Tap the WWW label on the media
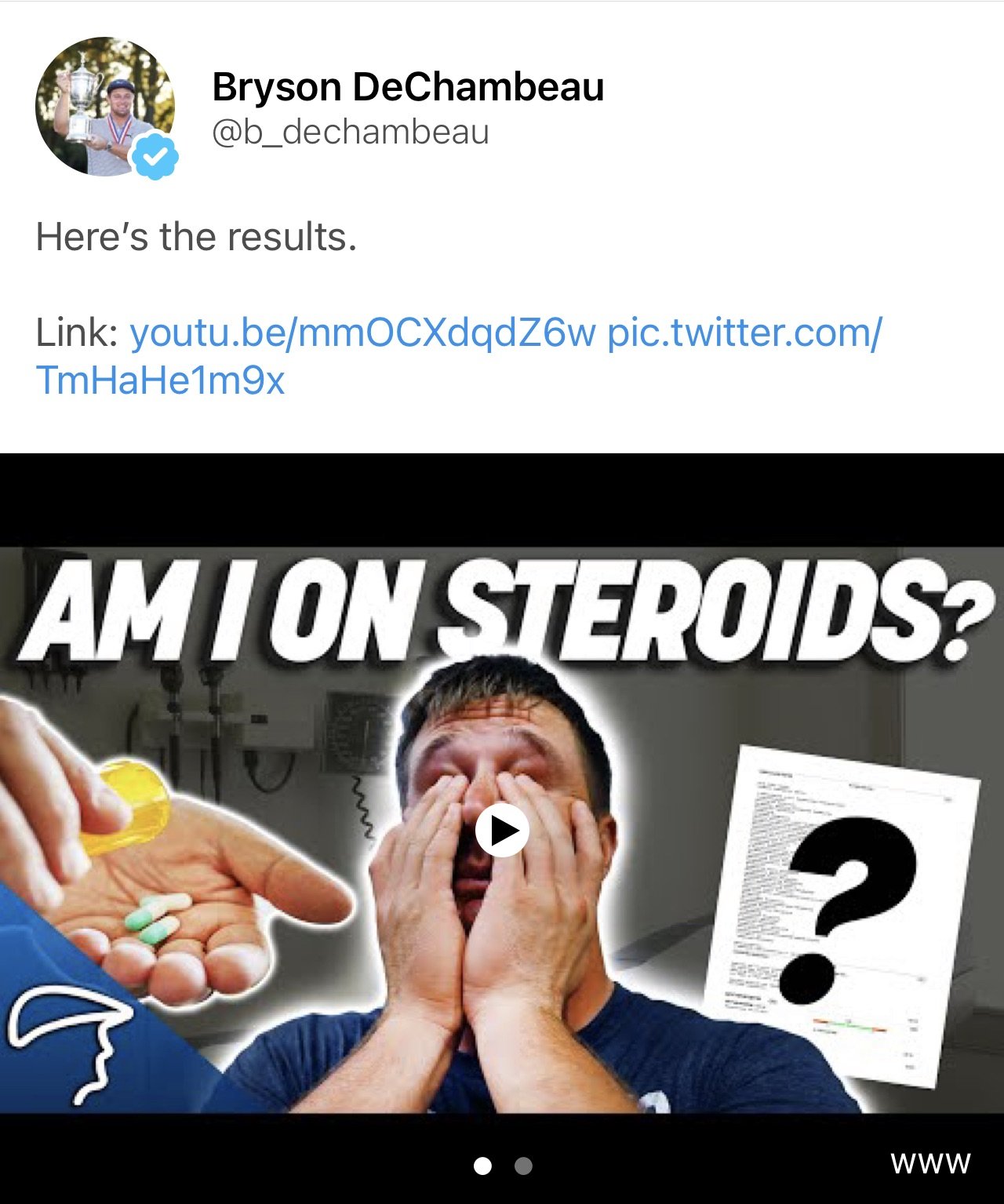 [930, 1163]
